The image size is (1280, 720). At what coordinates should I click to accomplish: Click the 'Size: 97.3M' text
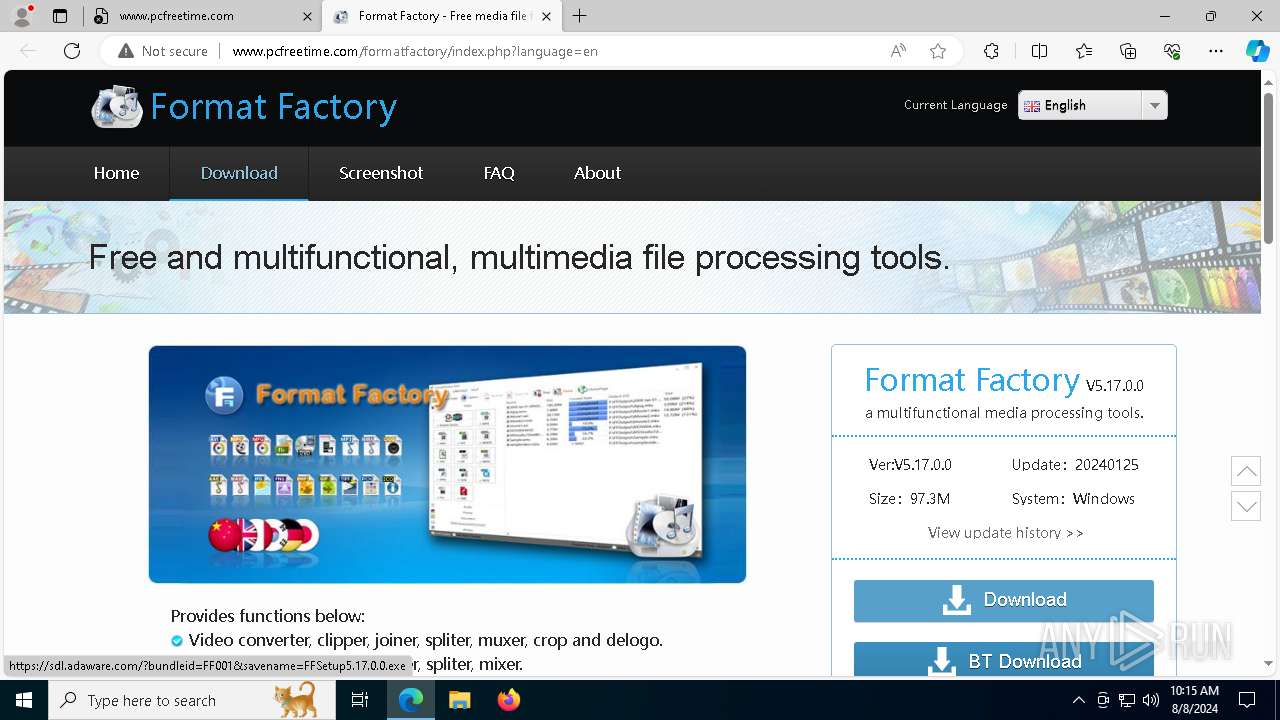[x=909, y=499]
